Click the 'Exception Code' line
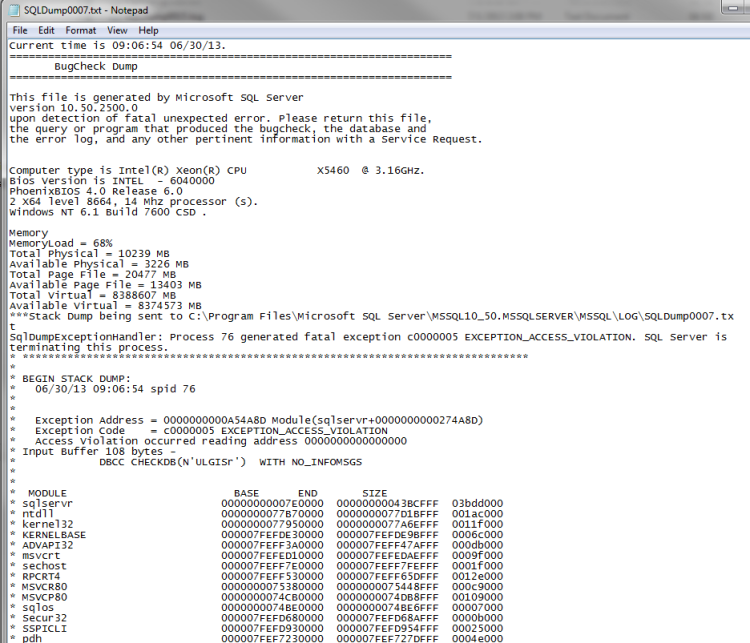The width and height of the screenshot is (750, 643). [x=211, y=431]
